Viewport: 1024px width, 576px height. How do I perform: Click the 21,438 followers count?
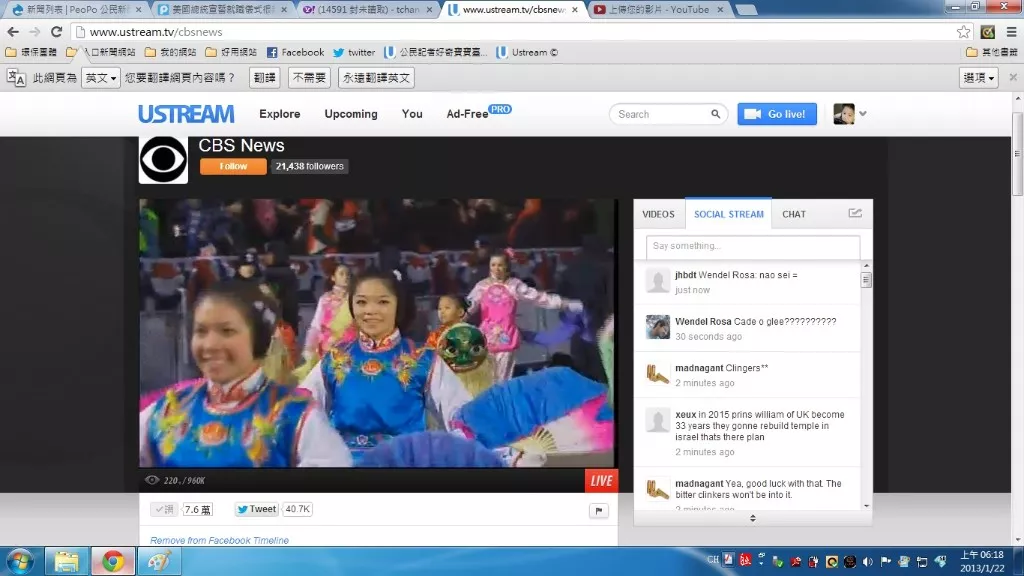[310, 167]
